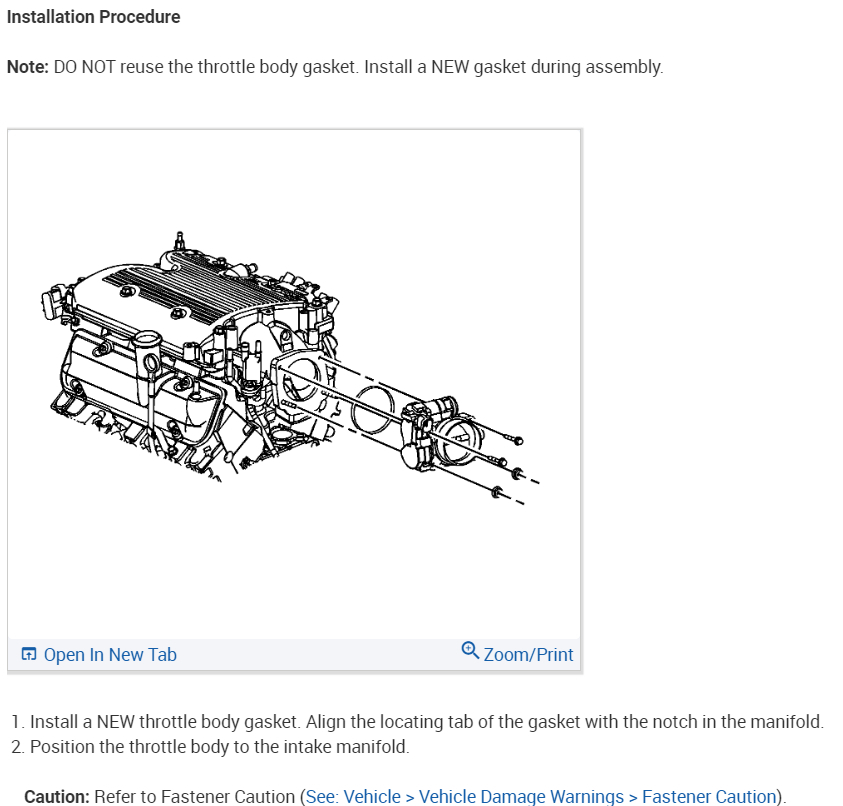Open the diagram via Open In New Tab
This screenshot has width=843, height=806.
click(110, 654)
